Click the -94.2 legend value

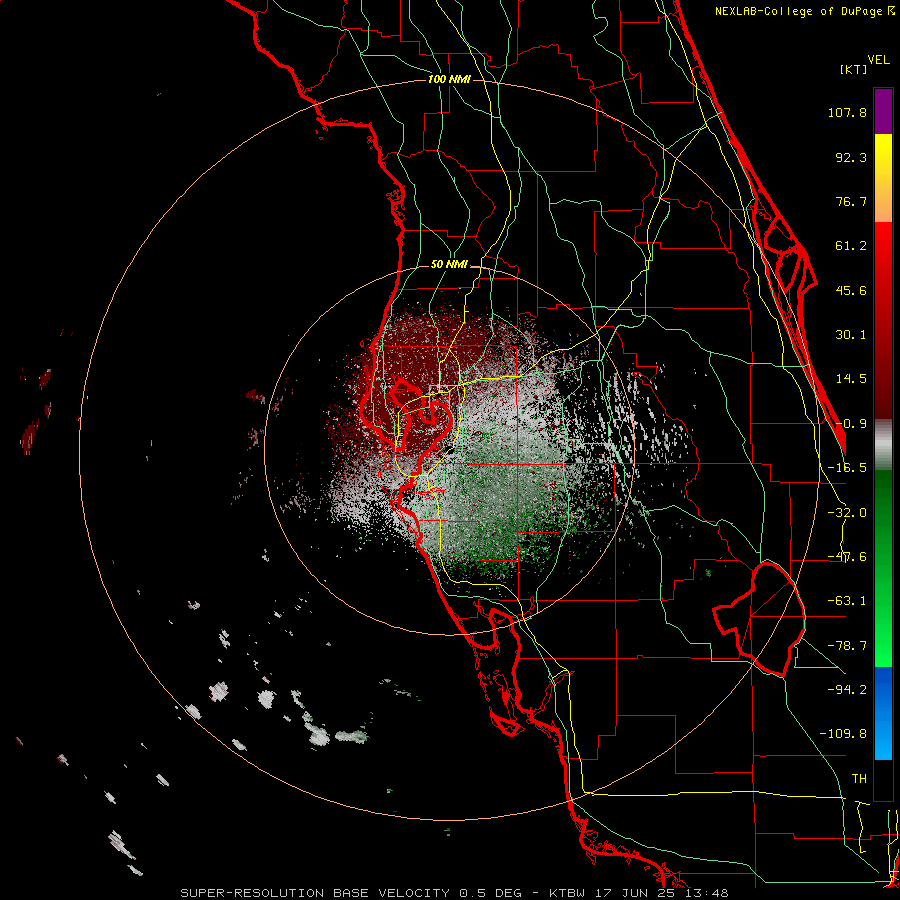click(x=847, y=689)
